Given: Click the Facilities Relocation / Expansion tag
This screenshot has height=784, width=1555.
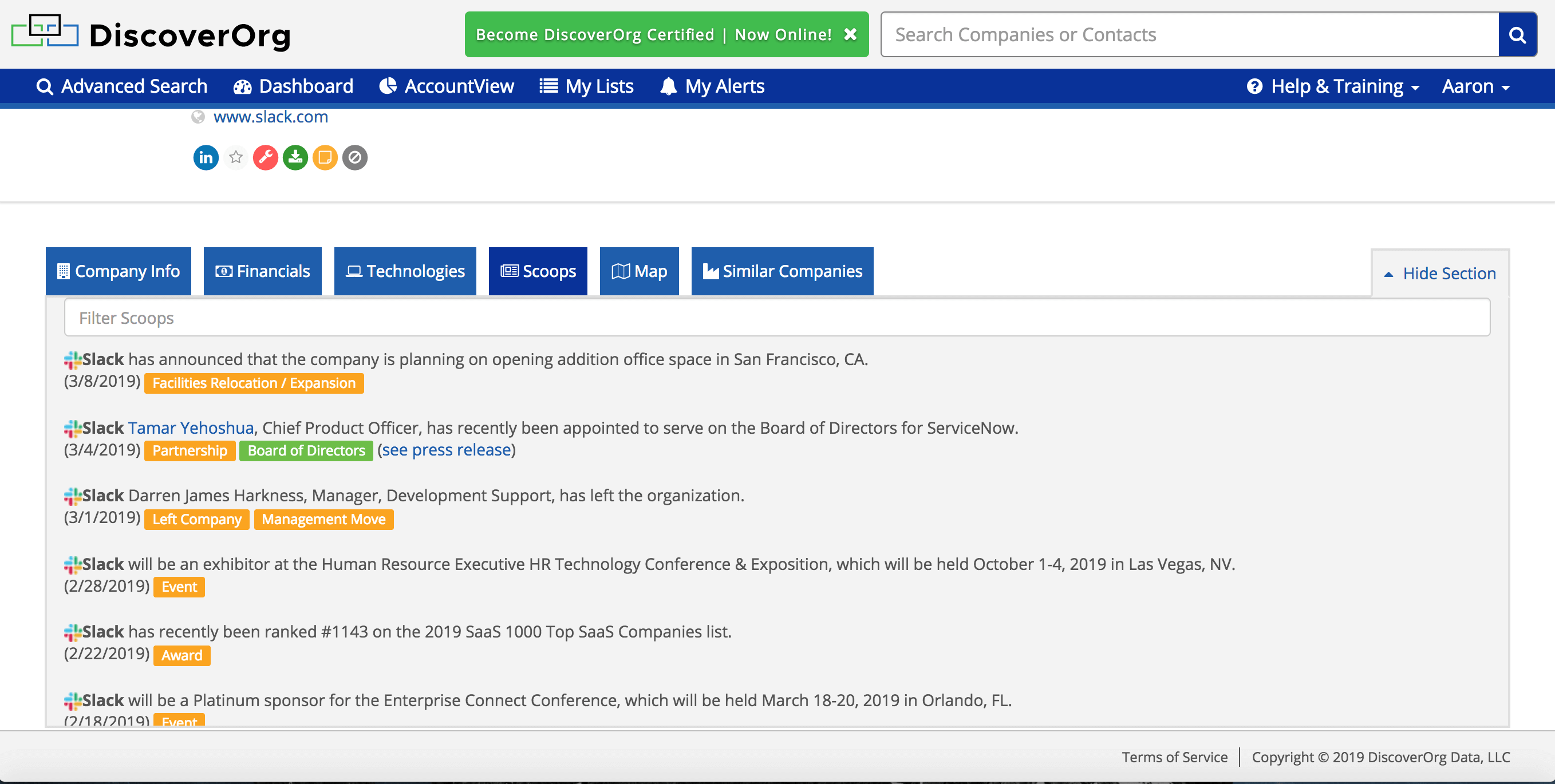Looking at the screenshot, I should pos(254,383).
